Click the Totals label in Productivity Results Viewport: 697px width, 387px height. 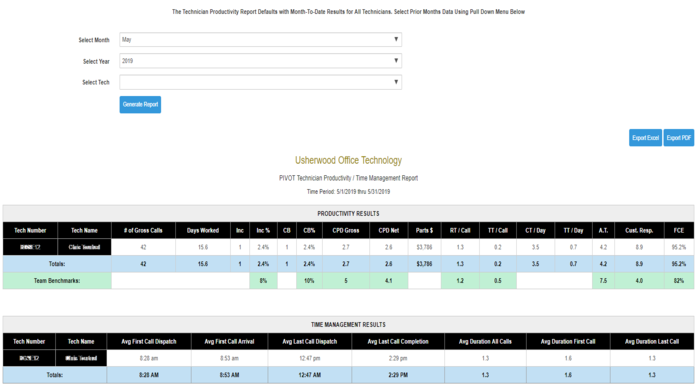pos(57,264)
